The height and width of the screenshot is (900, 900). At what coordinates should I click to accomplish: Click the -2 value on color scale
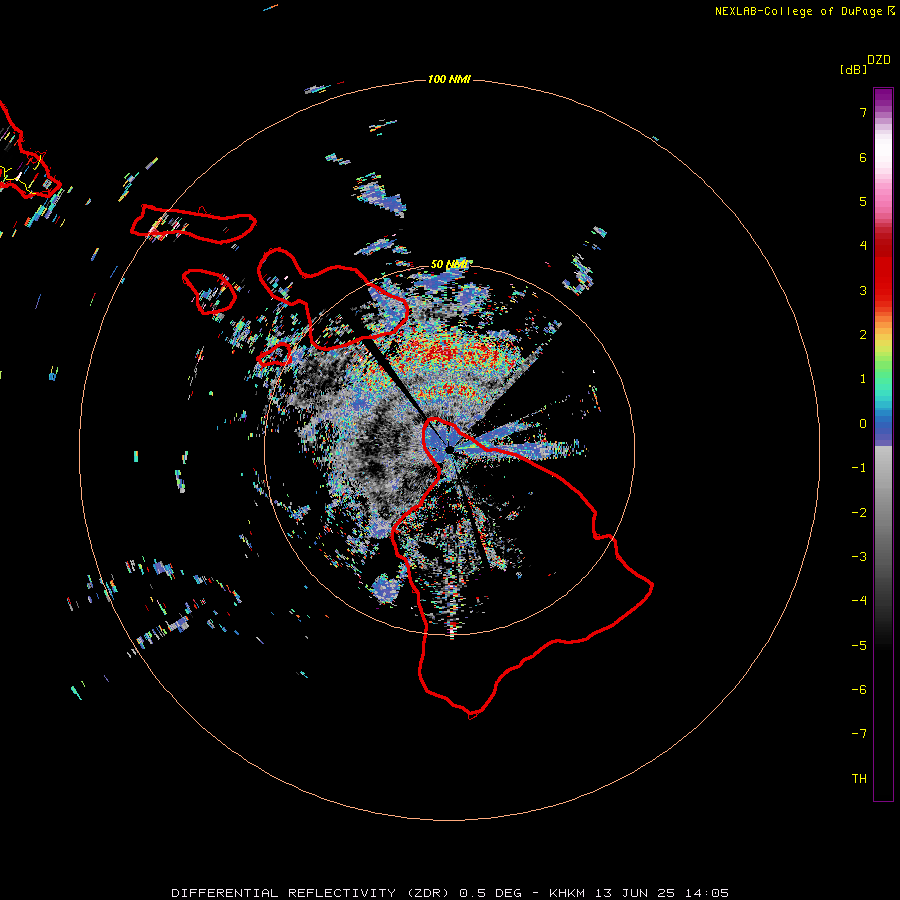pyautogui.click(x=859, y=513)
